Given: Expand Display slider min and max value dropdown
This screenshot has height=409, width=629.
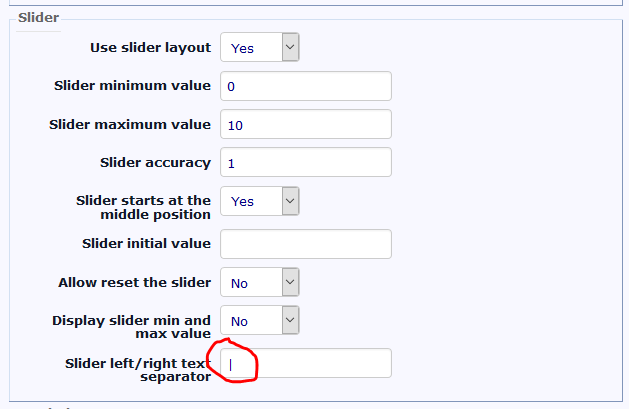Looking at the screenshot, I should tap(259, 321).
